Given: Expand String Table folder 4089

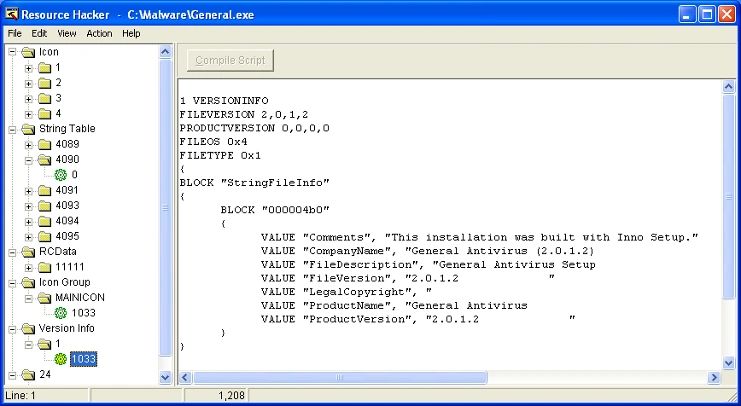Looking at the screenshot, I should [29, 145].
